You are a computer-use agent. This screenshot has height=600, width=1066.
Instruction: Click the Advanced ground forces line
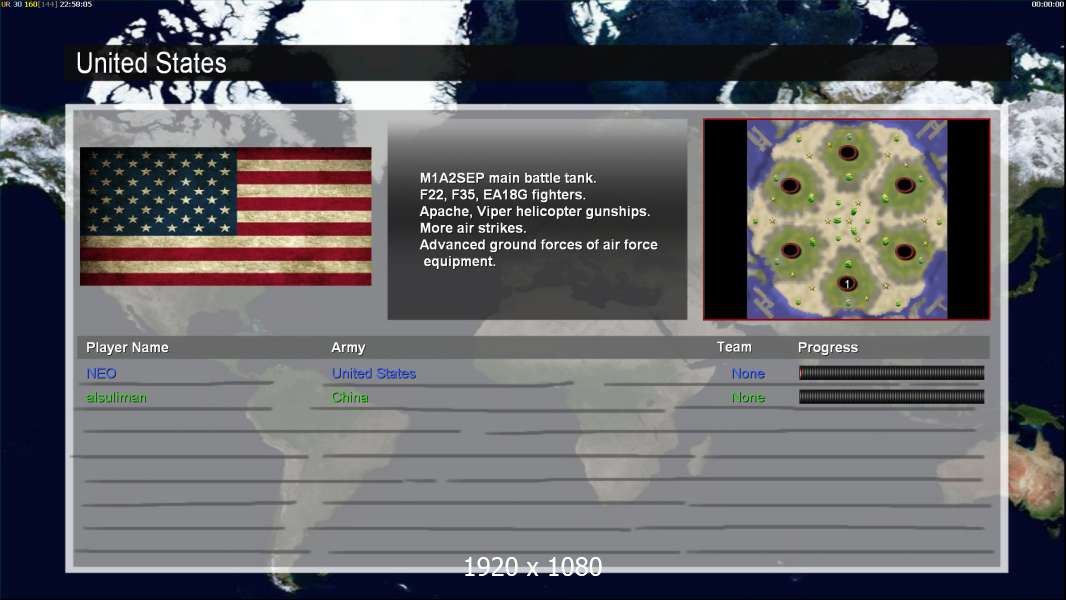tap(538, 253)
